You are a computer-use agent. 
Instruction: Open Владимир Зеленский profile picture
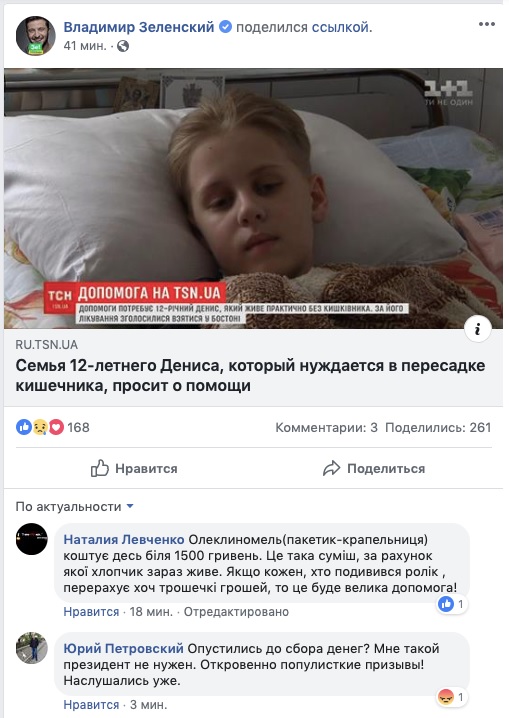point(36,36)
